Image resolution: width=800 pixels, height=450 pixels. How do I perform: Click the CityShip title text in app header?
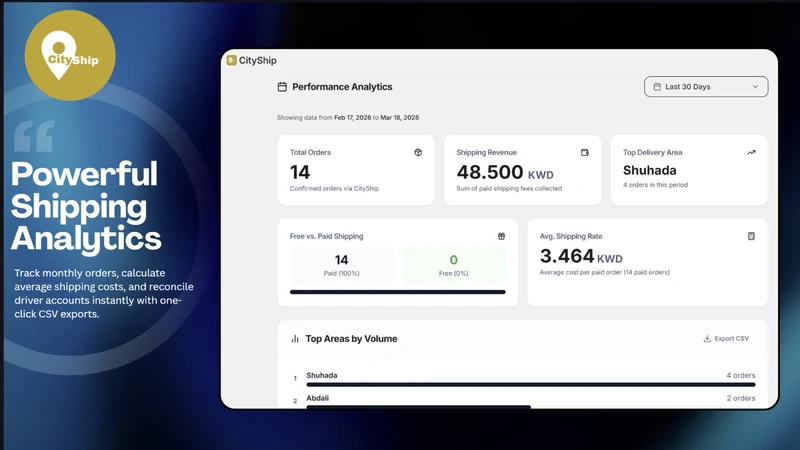point(258,60)
